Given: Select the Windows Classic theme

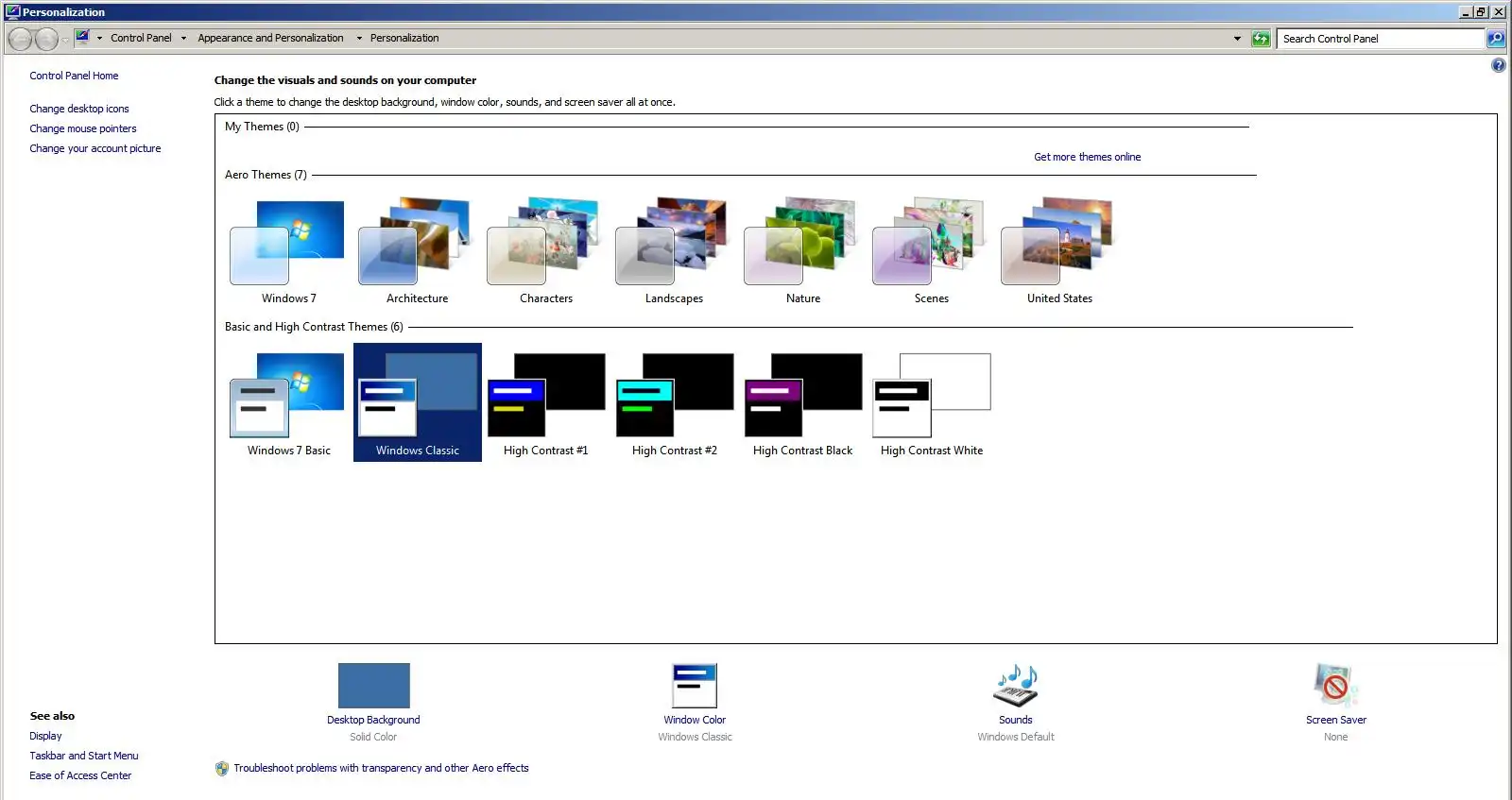Looking at the screenshot, I should [417, 403].
